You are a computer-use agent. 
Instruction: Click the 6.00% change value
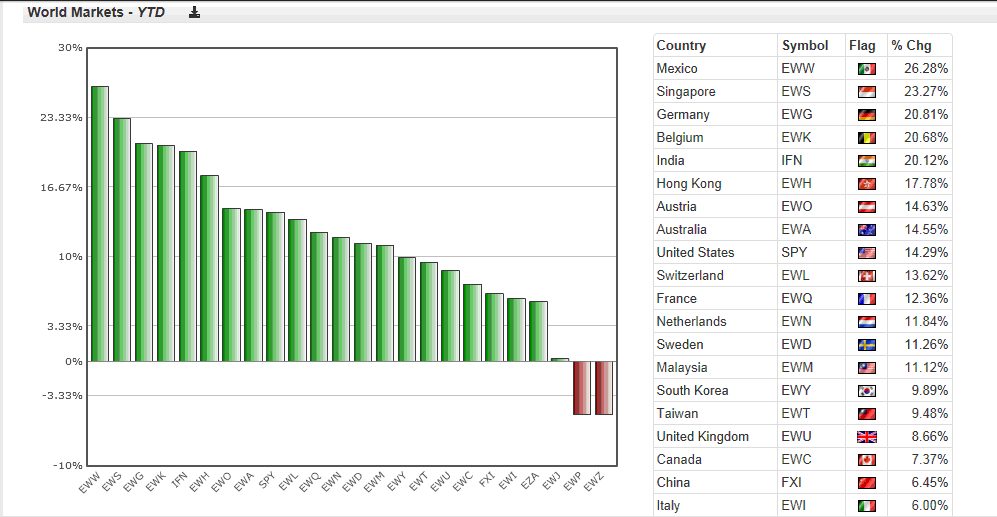[930, 506]
